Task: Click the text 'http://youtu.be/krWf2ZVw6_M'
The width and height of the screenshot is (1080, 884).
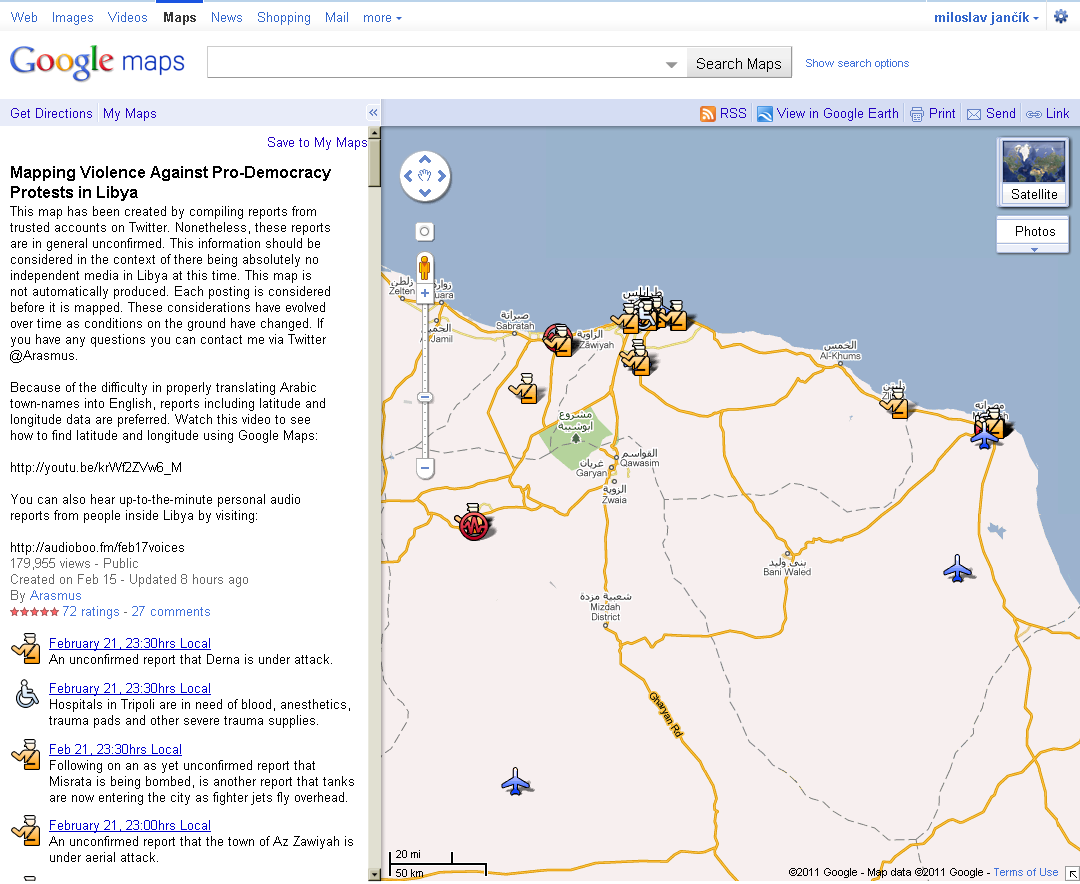Action: coord(96,468)
